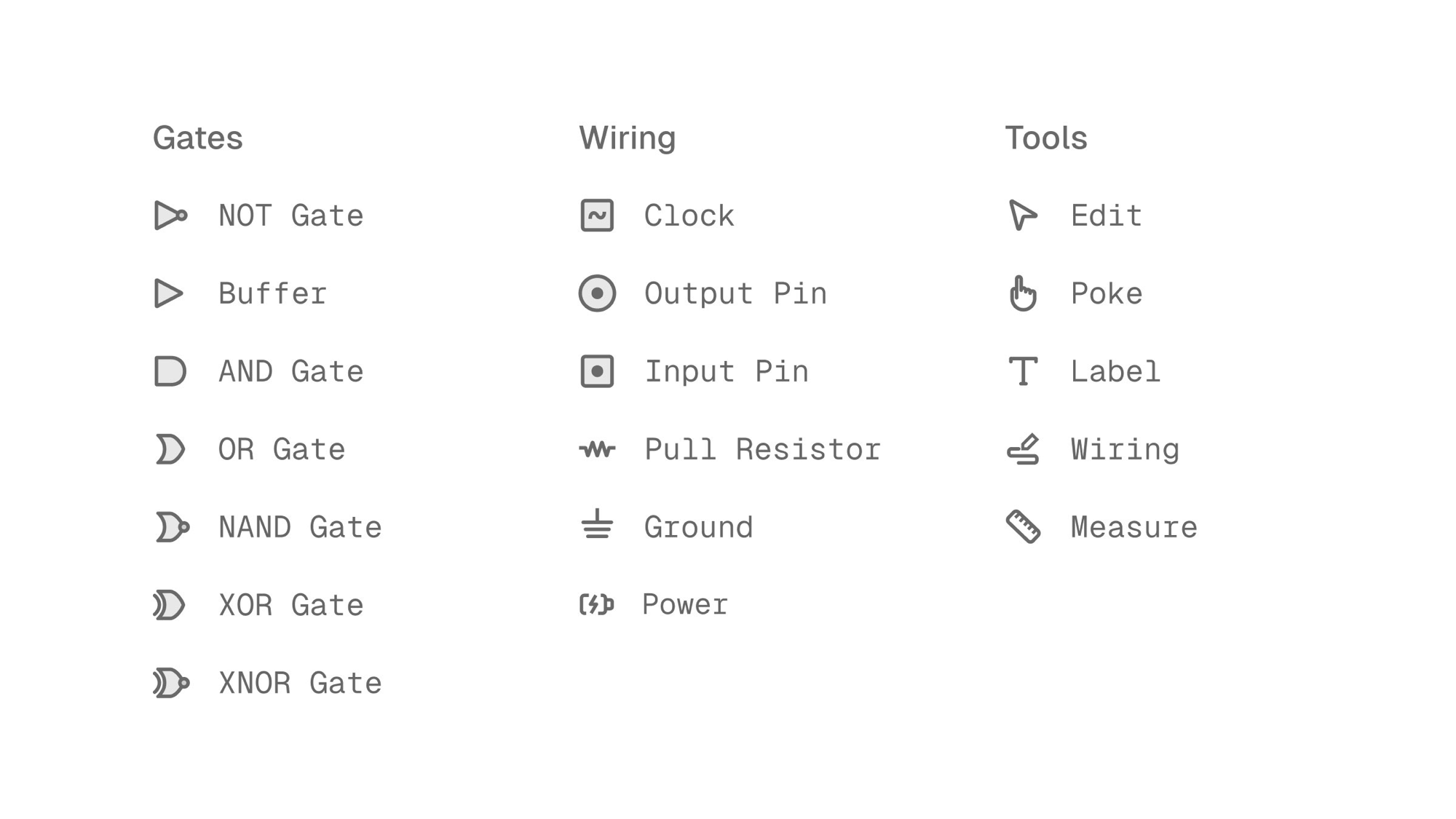Click the Output Pin icon
Screen dimensions: 1456x819
(x=597, y=293)
